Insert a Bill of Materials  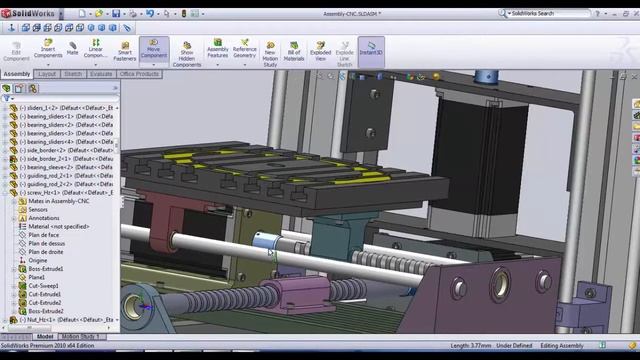pos(294,51)
